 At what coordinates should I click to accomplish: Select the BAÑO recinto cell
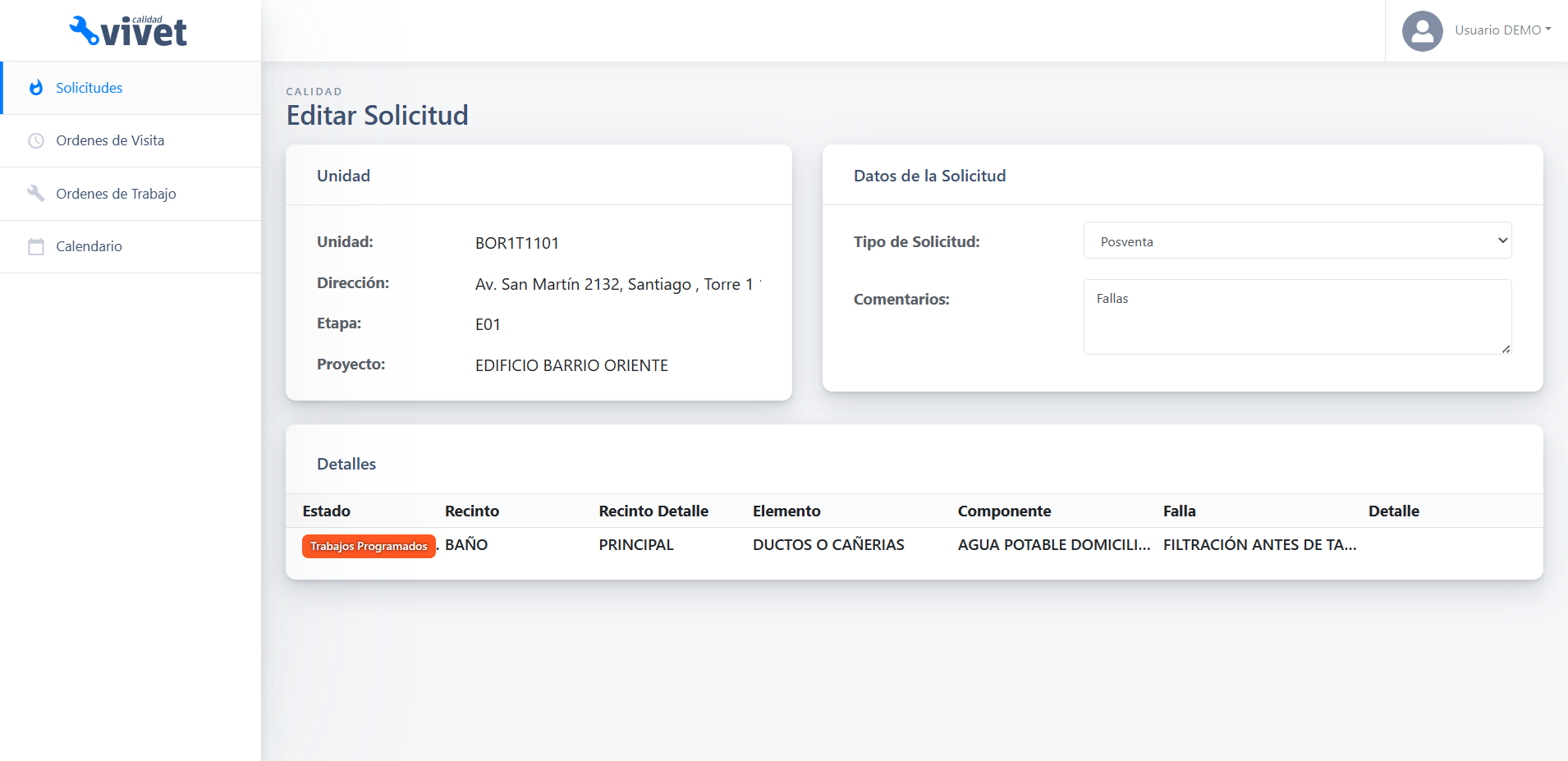[x=466, y=545]
